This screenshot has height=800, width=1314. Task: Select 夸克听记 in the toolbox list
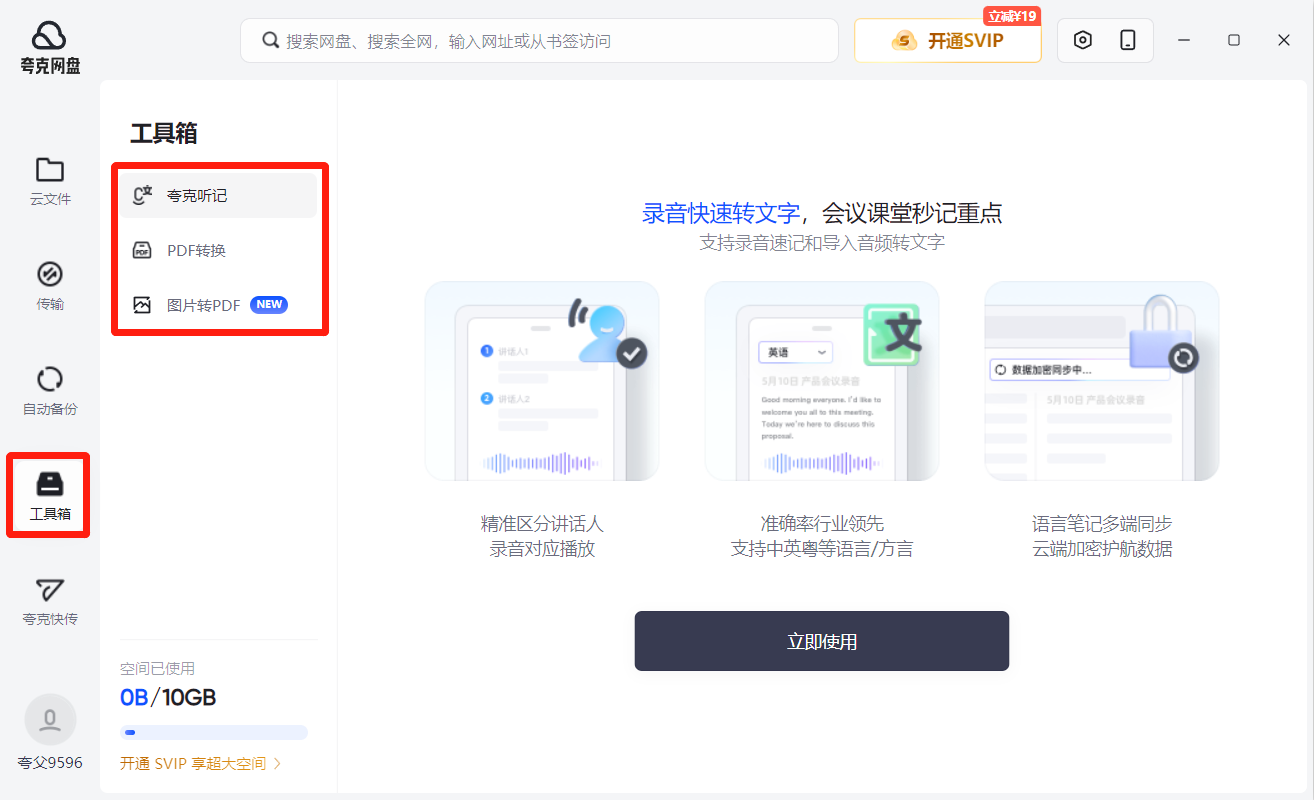tap(219, 195)
